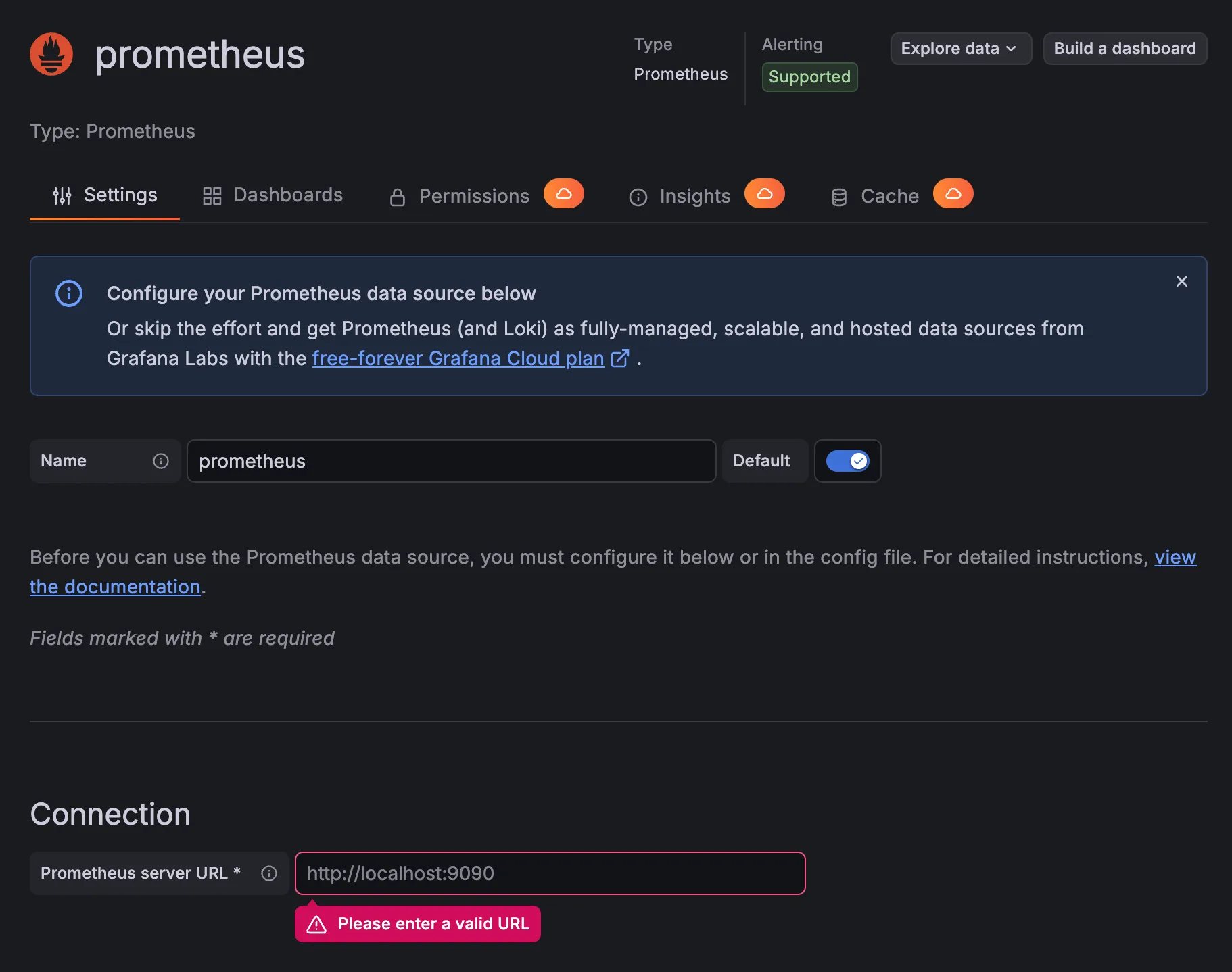Click the info icon beside Name label
This screenshot has height=972, width=1232.
pyautogui.click(x=161, y=461)
